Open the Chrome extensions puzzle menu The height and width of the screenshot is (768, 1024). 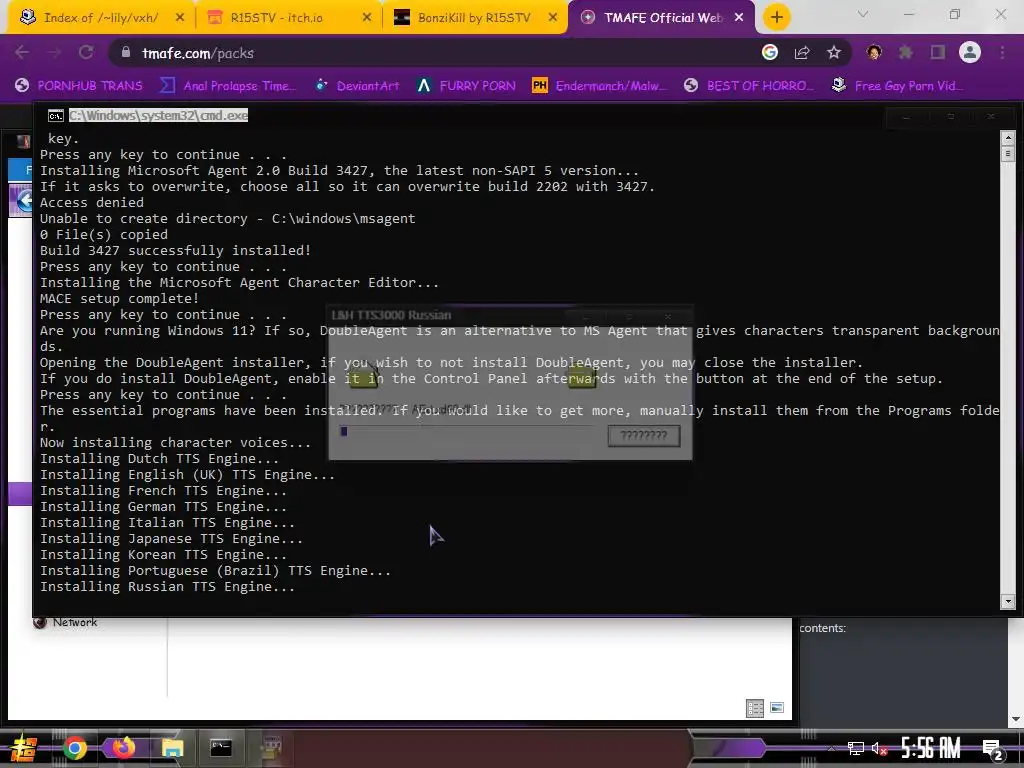click(906, 52)
